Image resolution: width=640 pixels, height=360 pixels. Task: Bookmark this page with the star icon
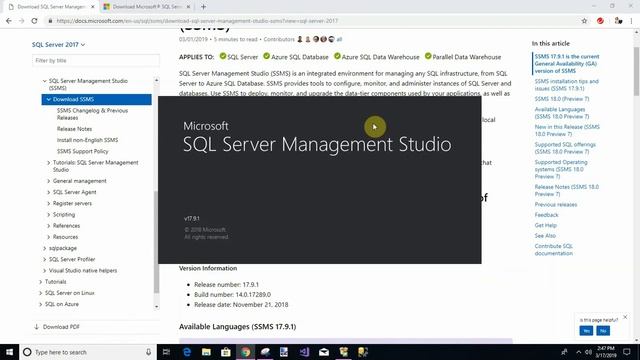(x=584, y=21)
